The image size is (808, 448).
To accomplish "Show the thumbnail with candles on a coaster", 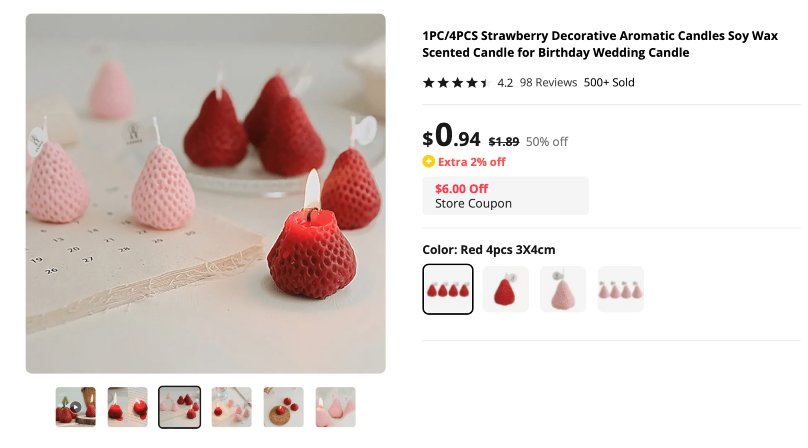I will pos(284,407).
